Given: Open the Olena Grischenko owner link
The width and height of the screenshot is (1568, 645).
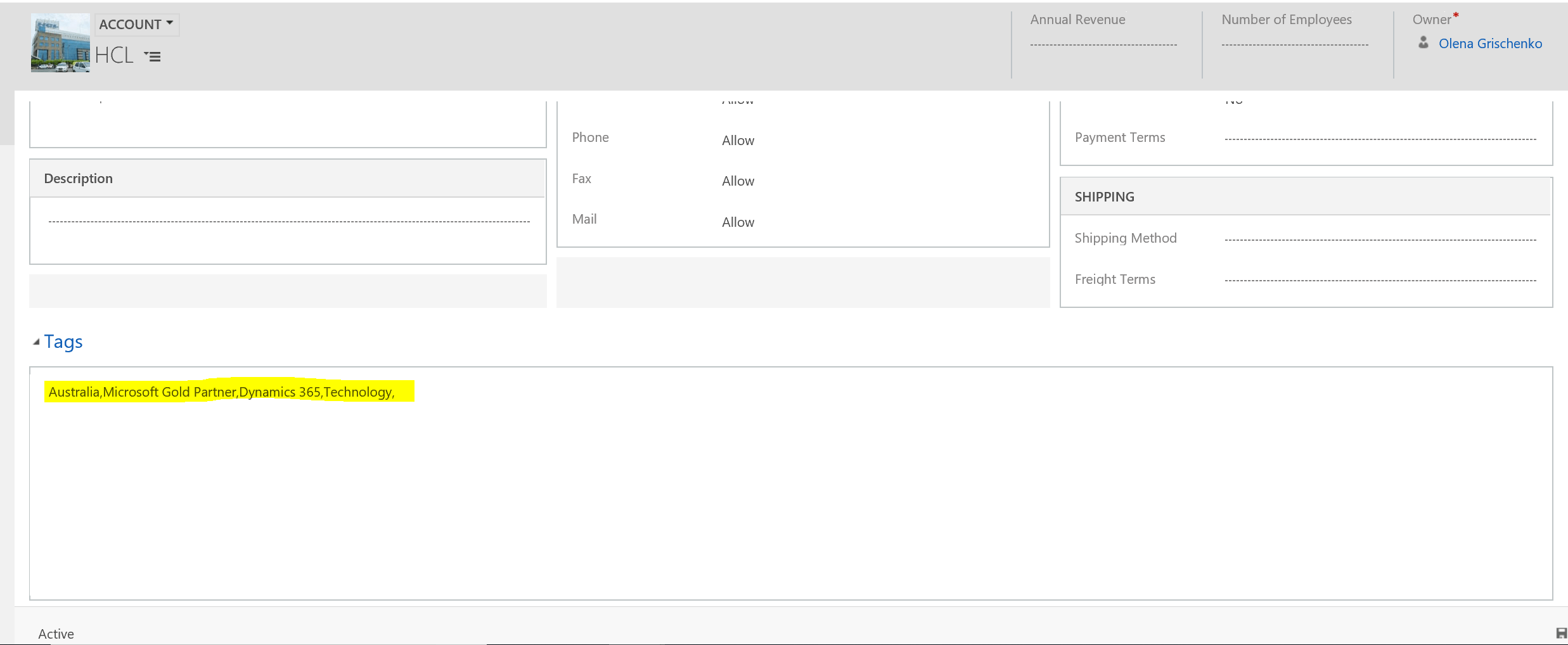Looking at the screenshot, I should (x=1489, y=44).
